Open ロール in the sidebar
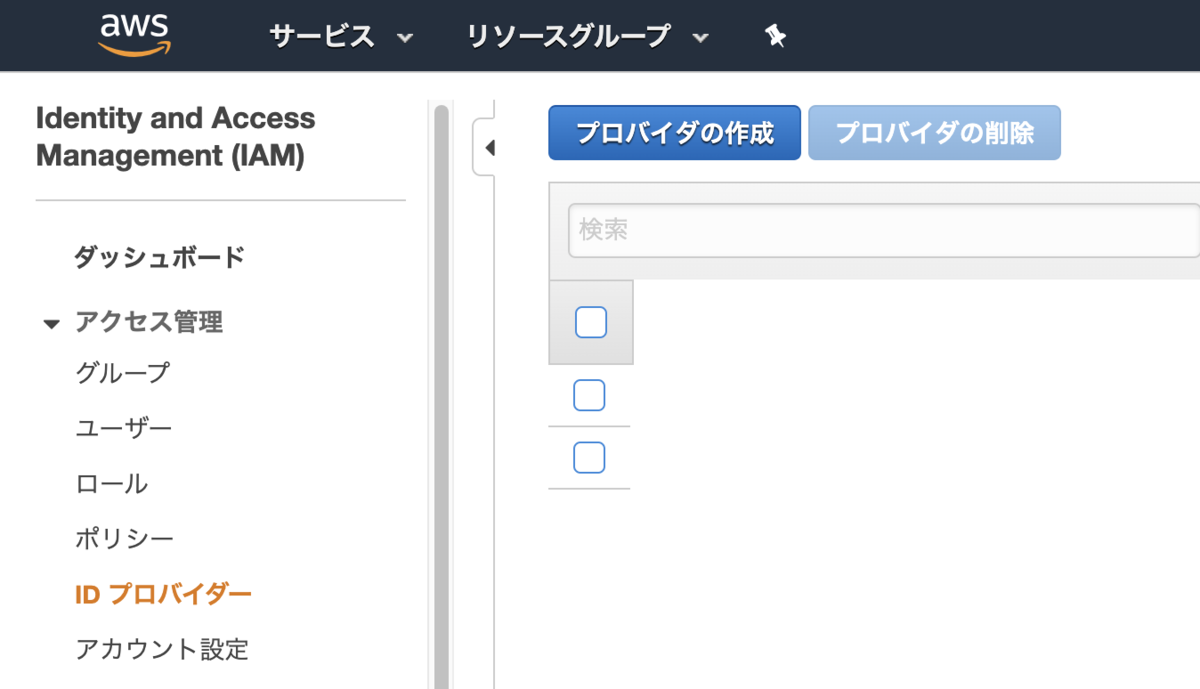 pos(112,484)
